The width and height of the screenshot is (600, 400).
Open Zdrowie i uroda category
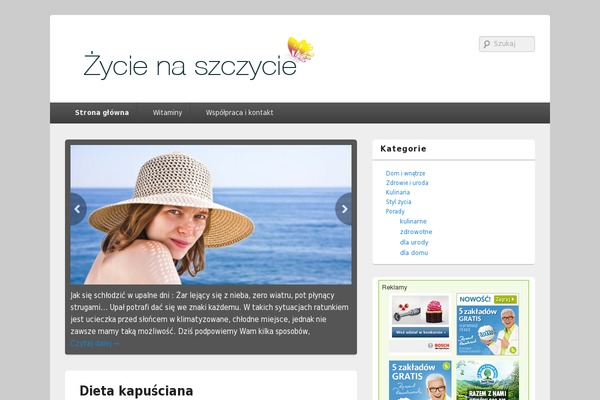pos(407,183)
